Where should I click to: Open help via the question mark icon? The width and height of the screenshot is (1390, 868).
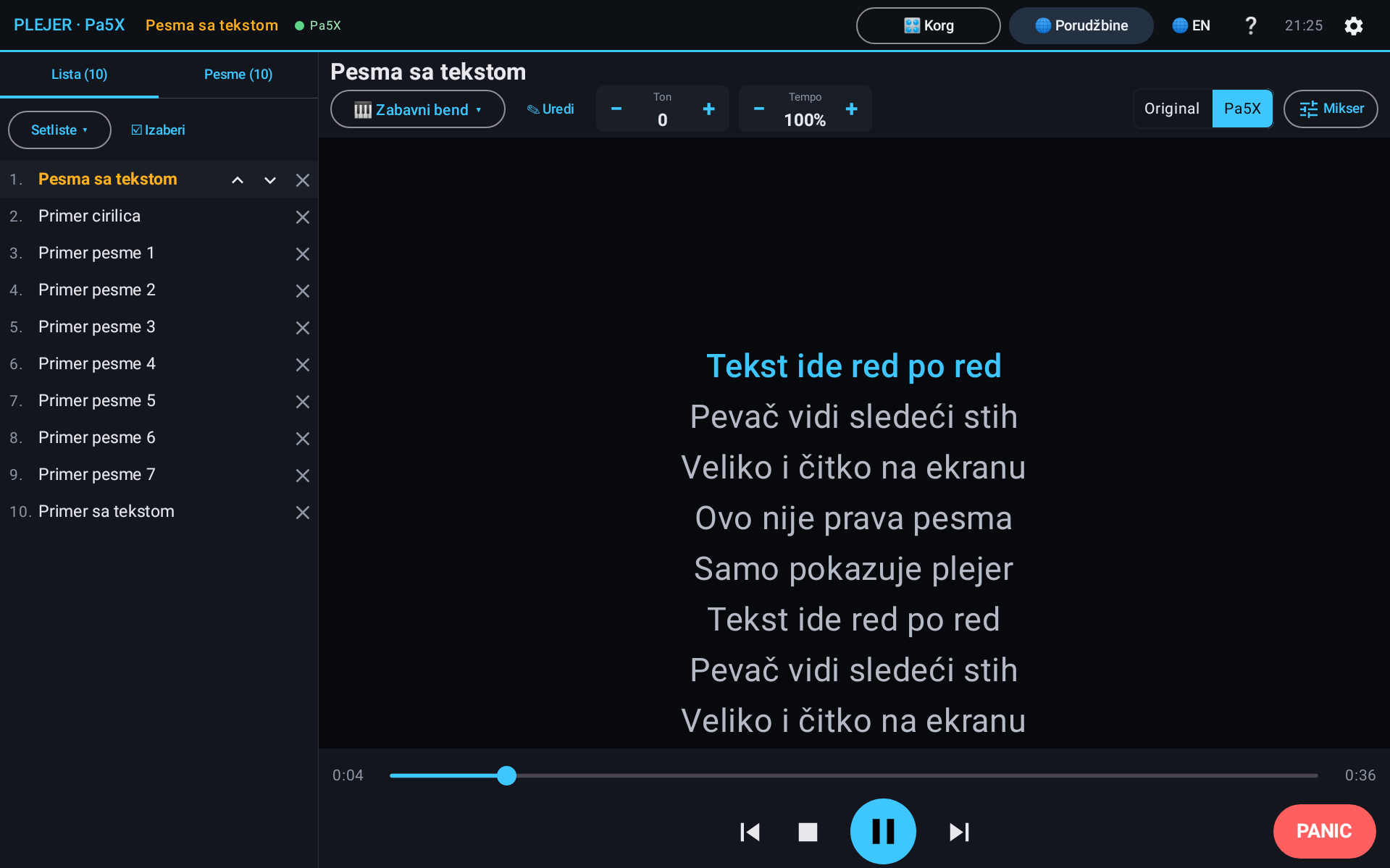[x=1250, y=26]
